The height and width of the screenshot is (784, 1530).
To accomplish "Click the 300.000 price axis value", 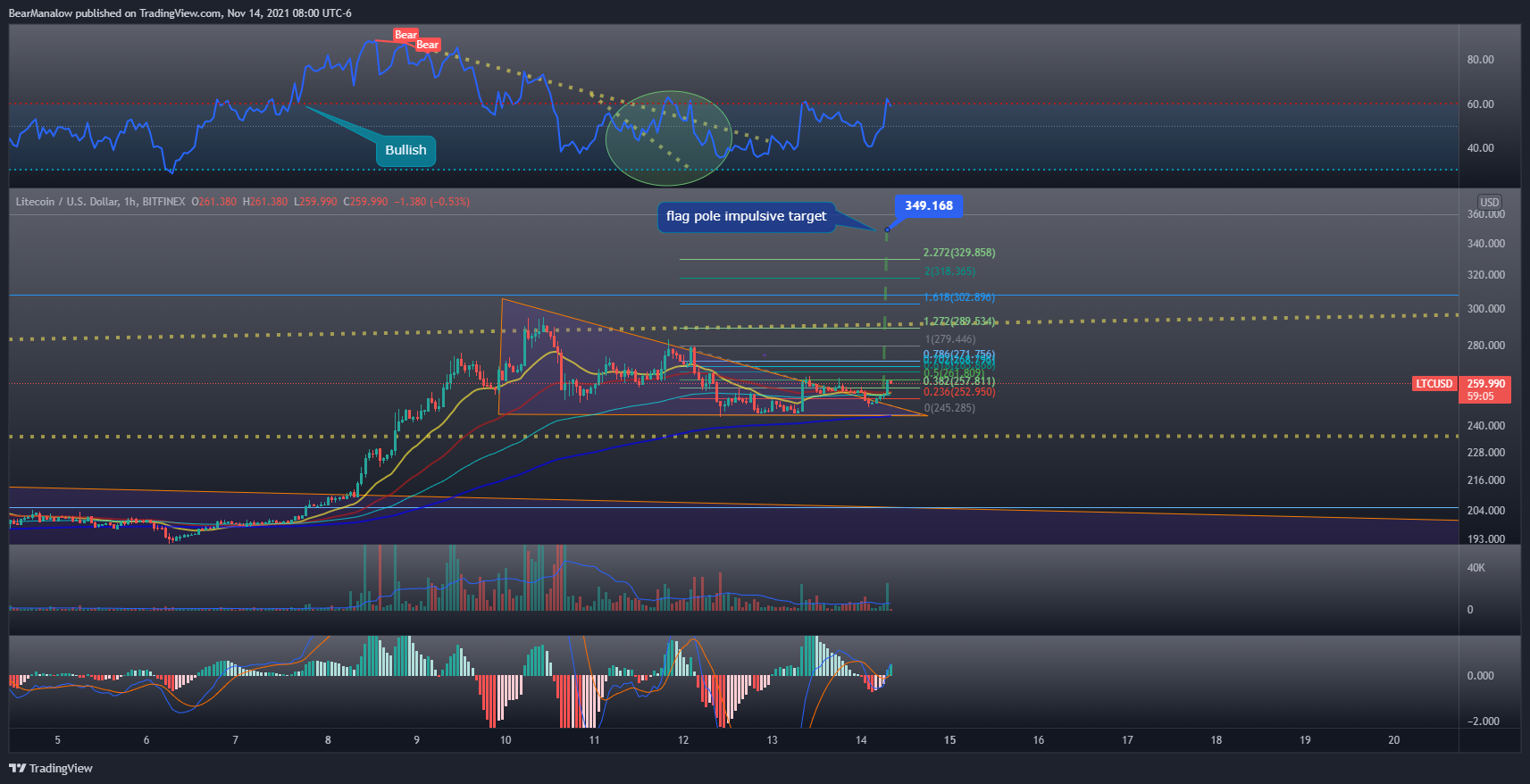I will pos(1486,309).
